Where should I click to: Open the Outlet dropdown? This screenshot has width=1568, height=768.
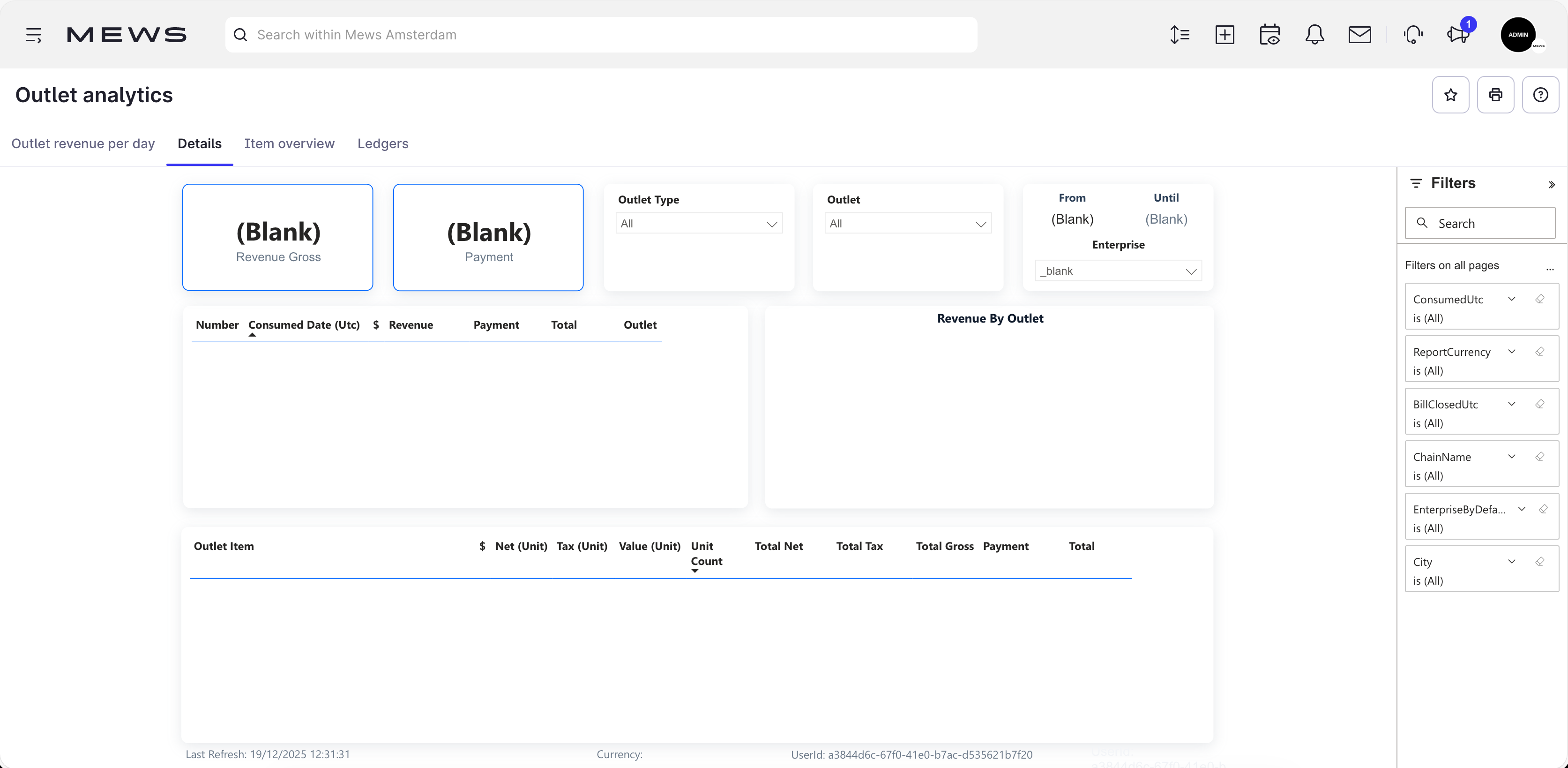coord(908,224)
